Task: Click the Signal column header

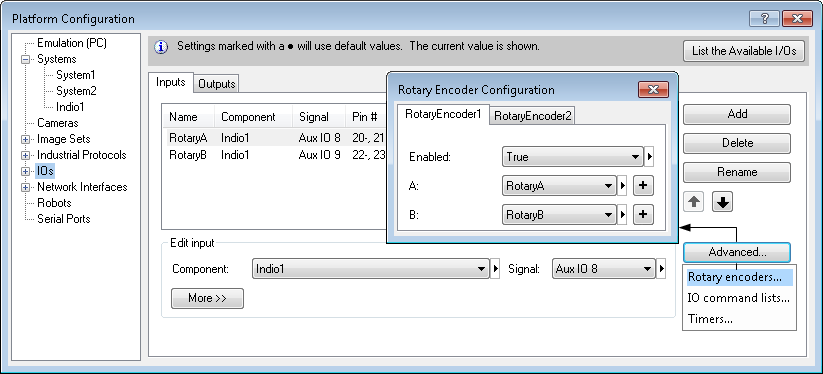Action: coord(319,117)
